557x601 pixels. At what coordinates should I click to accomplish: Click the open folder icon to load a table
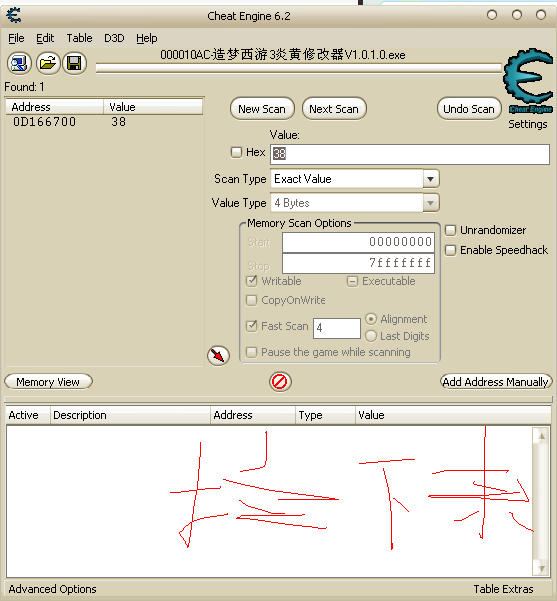point(48,63)
